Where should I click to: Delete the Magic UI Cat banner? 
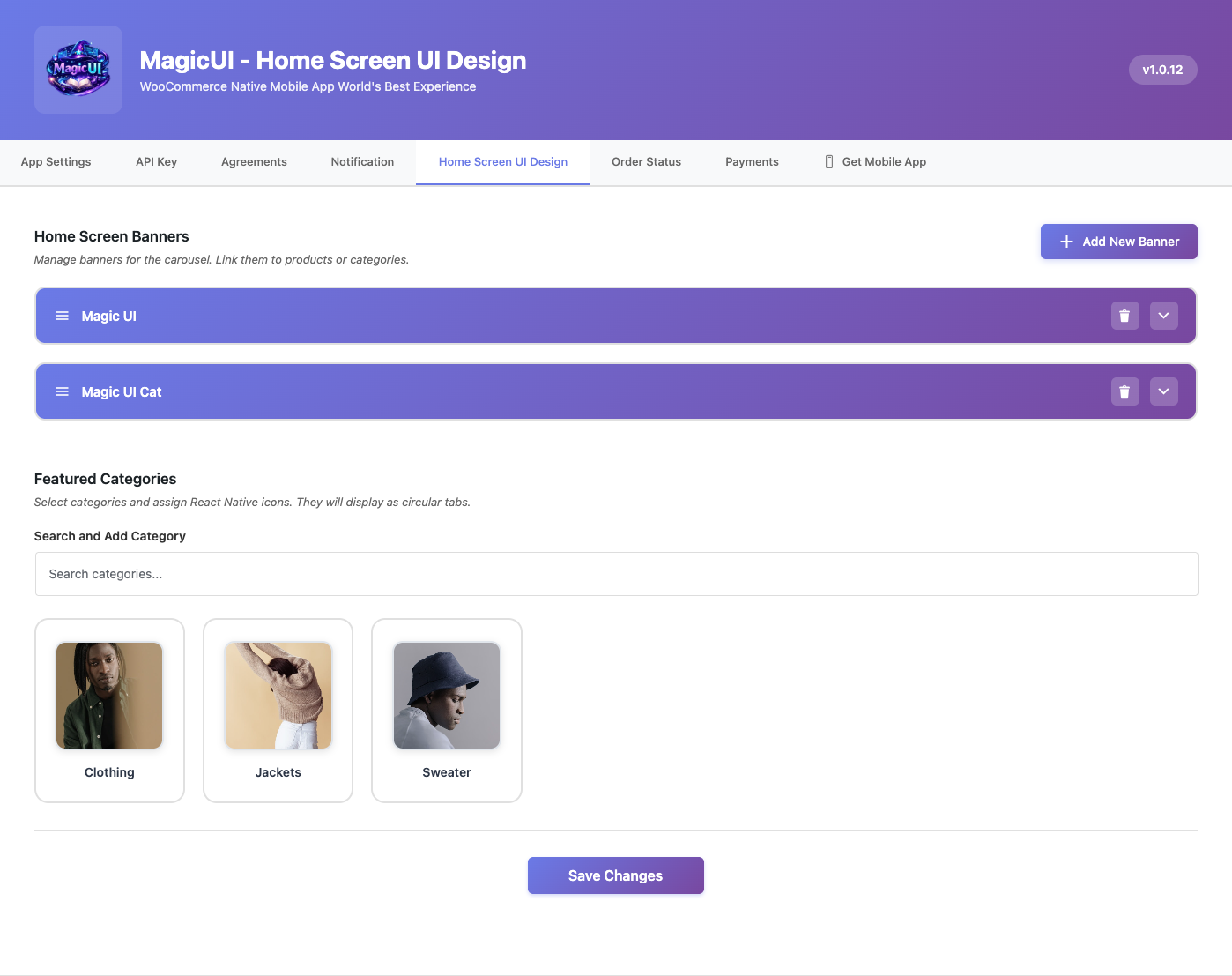[x=1124, y=391]
